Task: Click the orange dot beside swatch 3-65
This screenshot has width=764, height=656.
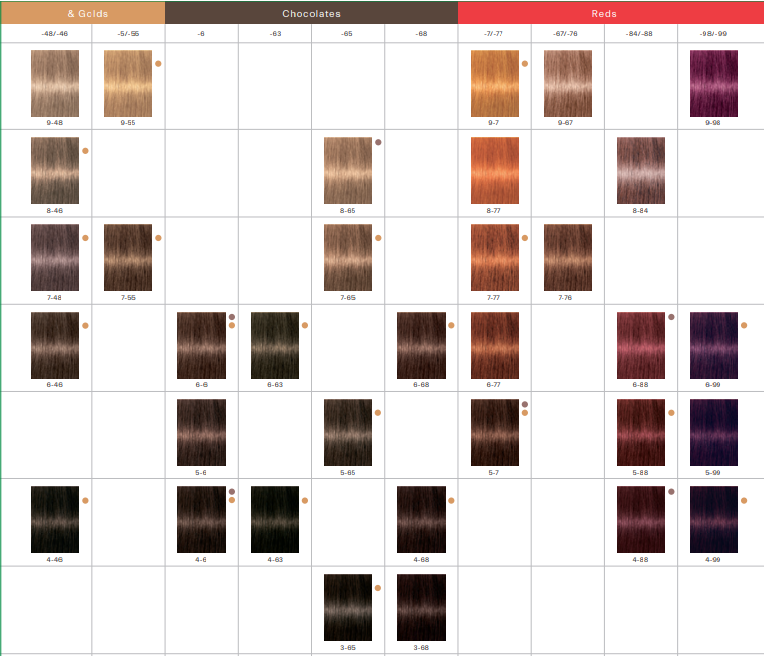Action: point(378,588)
